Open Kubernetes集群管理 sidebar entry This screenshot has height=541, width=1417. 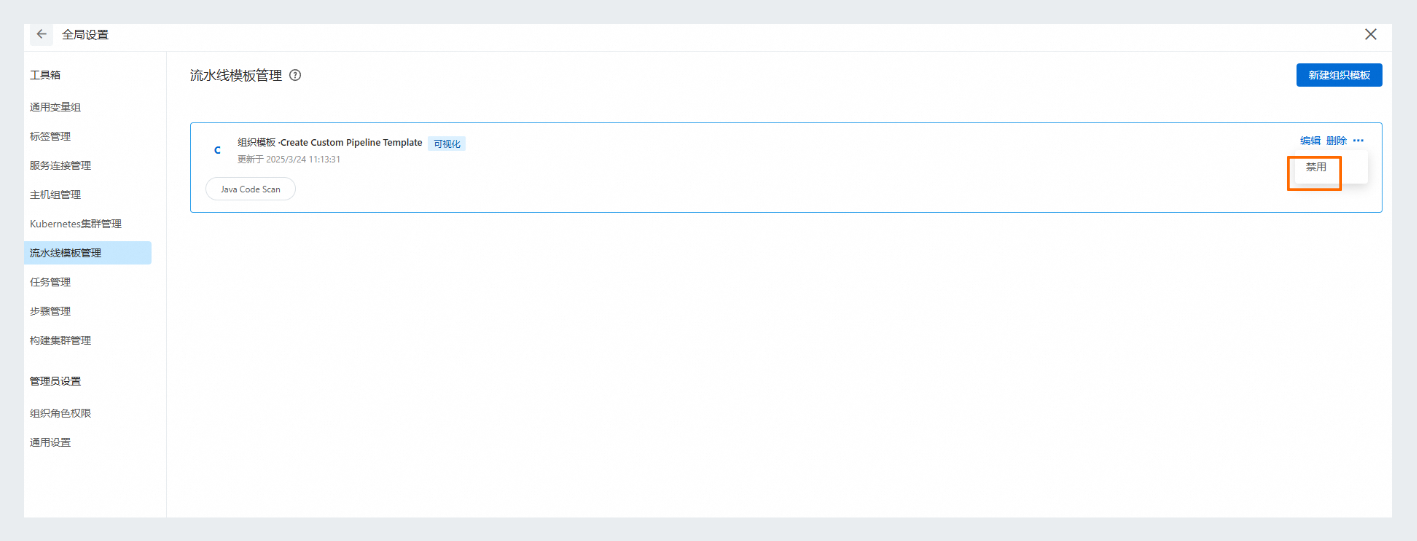(76, 223)
